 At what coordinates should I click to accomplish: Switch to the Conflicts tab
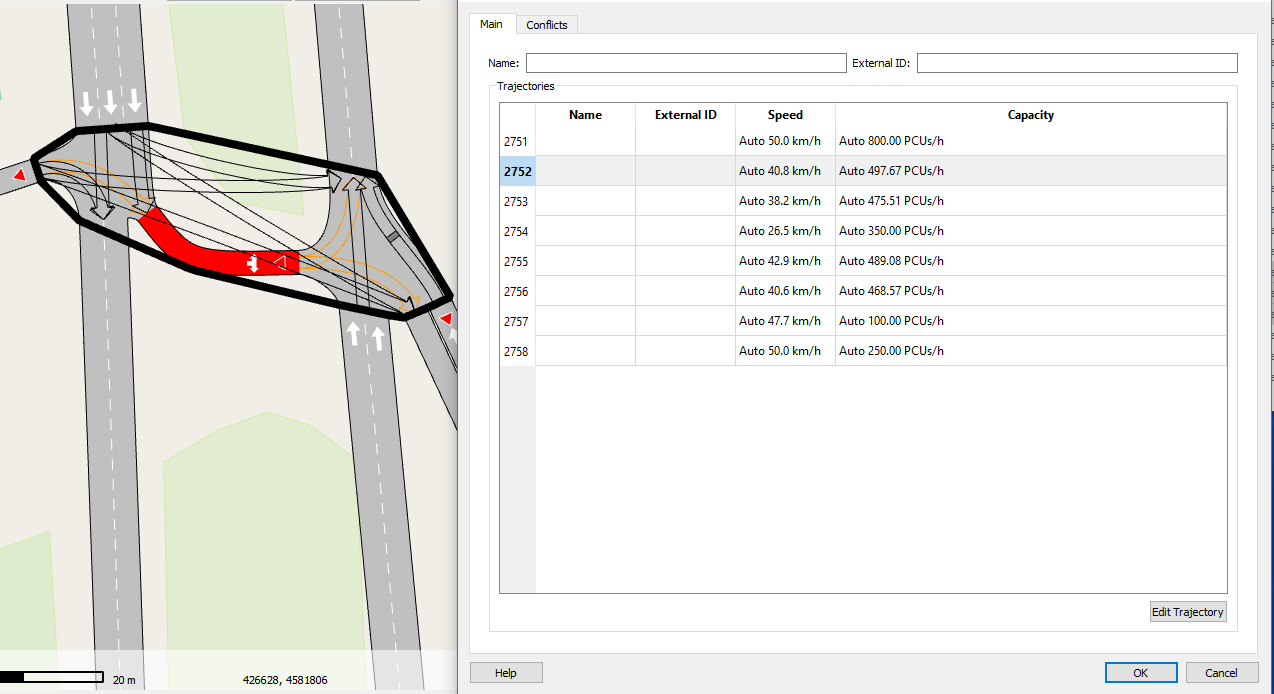[547, 24]
